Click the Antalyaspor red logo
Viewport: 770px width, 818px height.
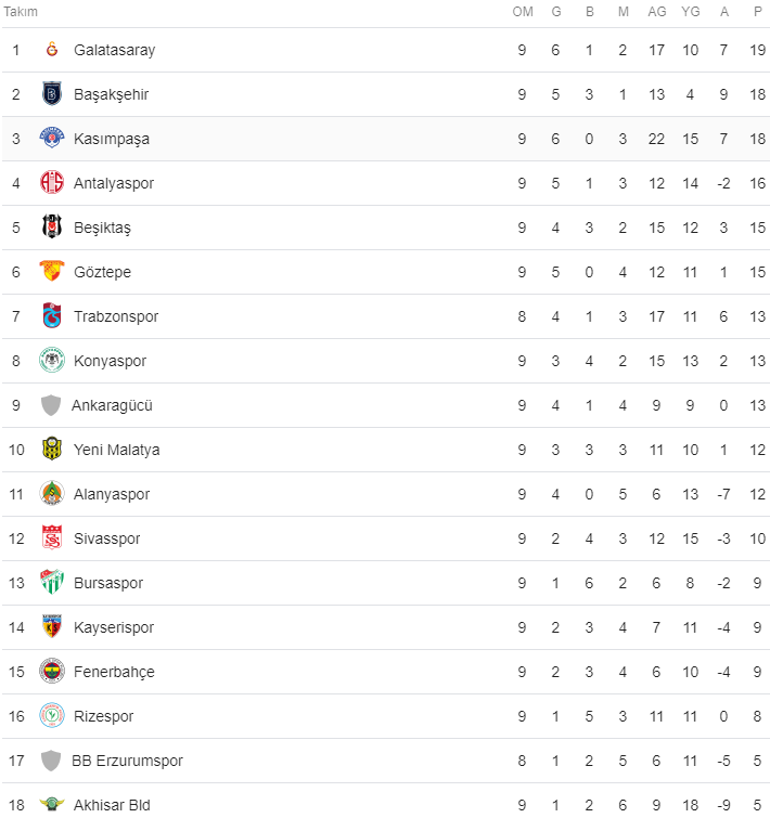coord(51,183)
